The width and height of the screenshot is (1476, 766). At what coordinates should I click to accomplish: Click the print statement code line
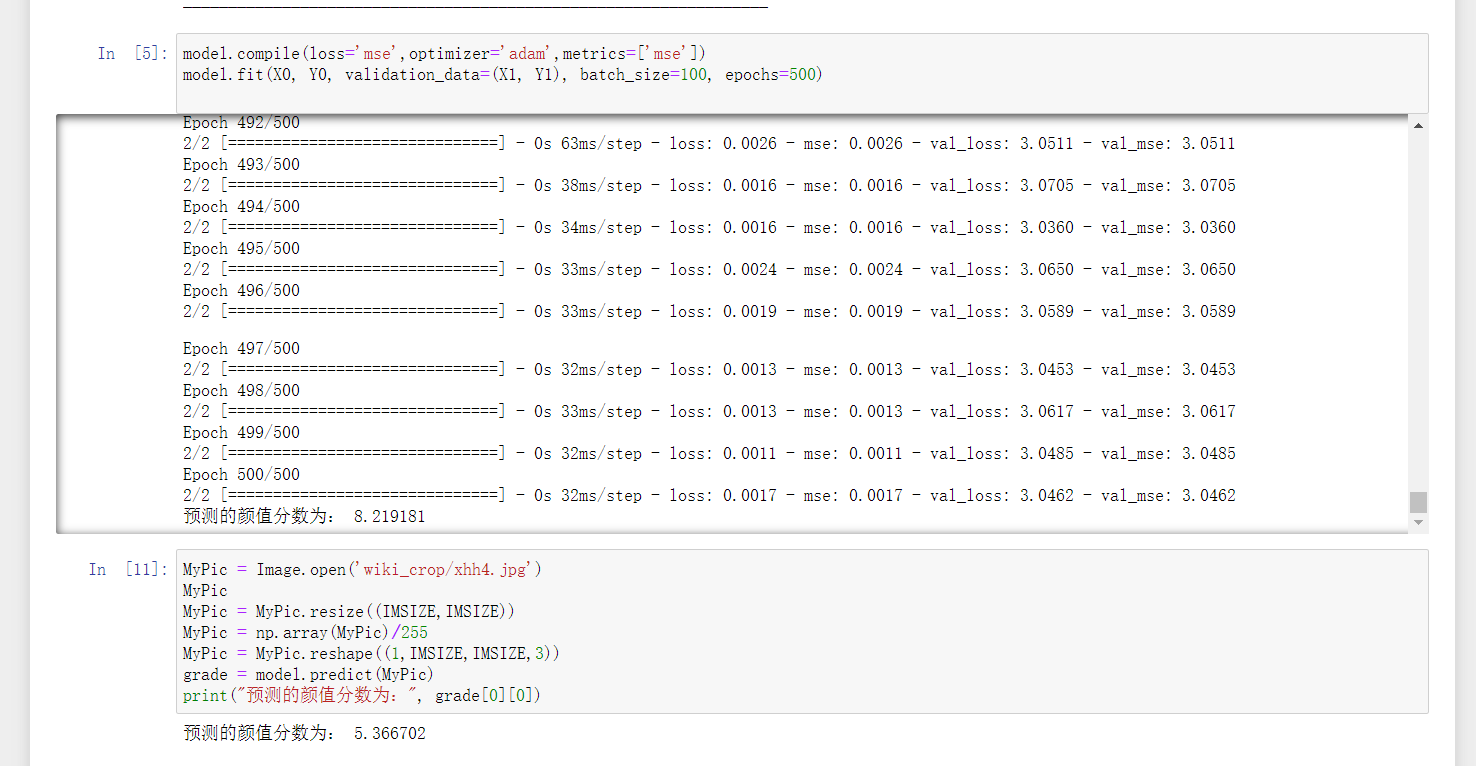(x=362, y=696)
